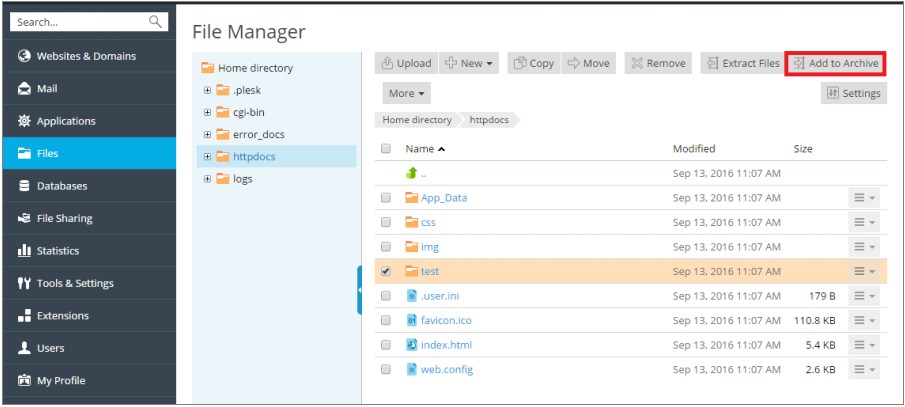Toggle the select-all checkbox in header
The width and height of the screenshot is (905, 407).
tap(386, 148)
